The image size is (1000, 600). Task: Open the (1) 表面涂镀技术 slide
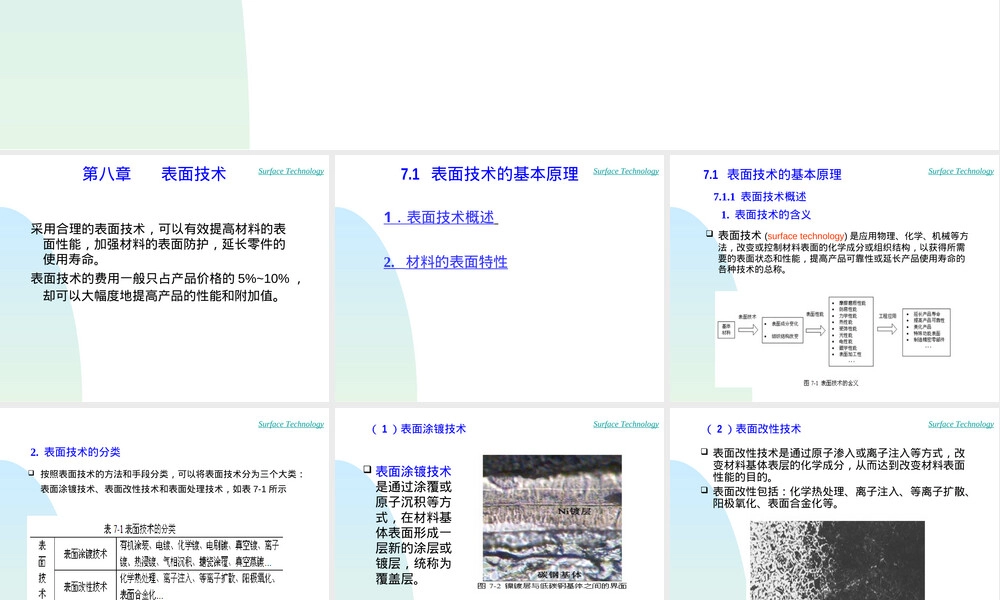(499, 504)
